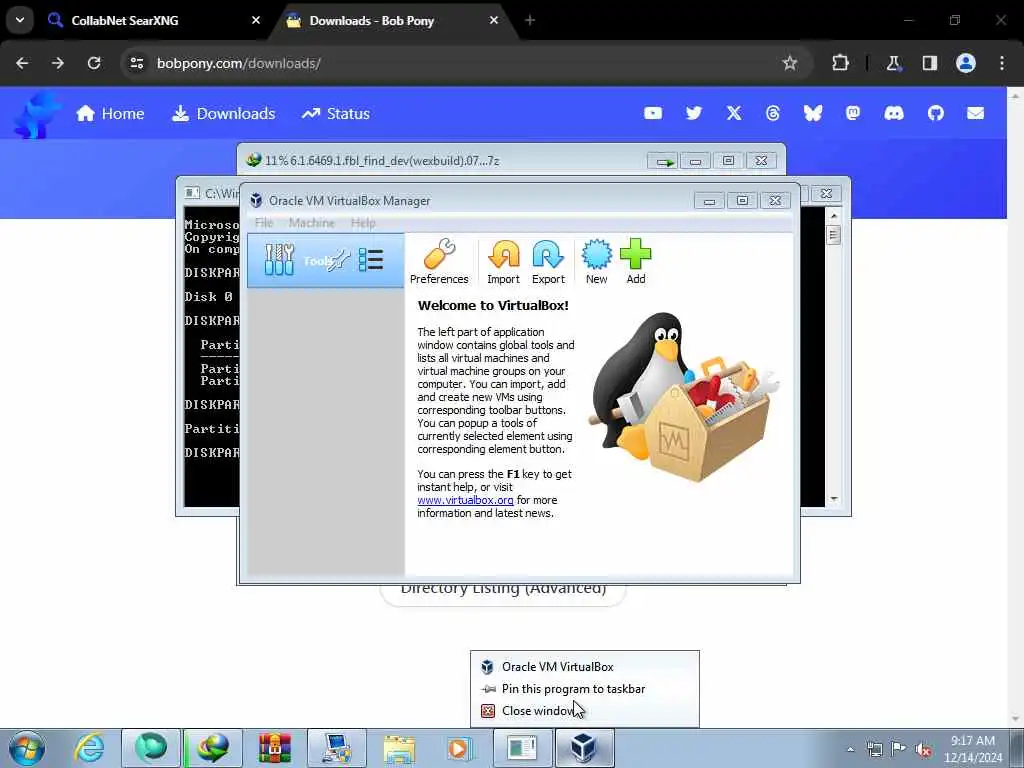Toggle the browser side panel

[929, 63]
